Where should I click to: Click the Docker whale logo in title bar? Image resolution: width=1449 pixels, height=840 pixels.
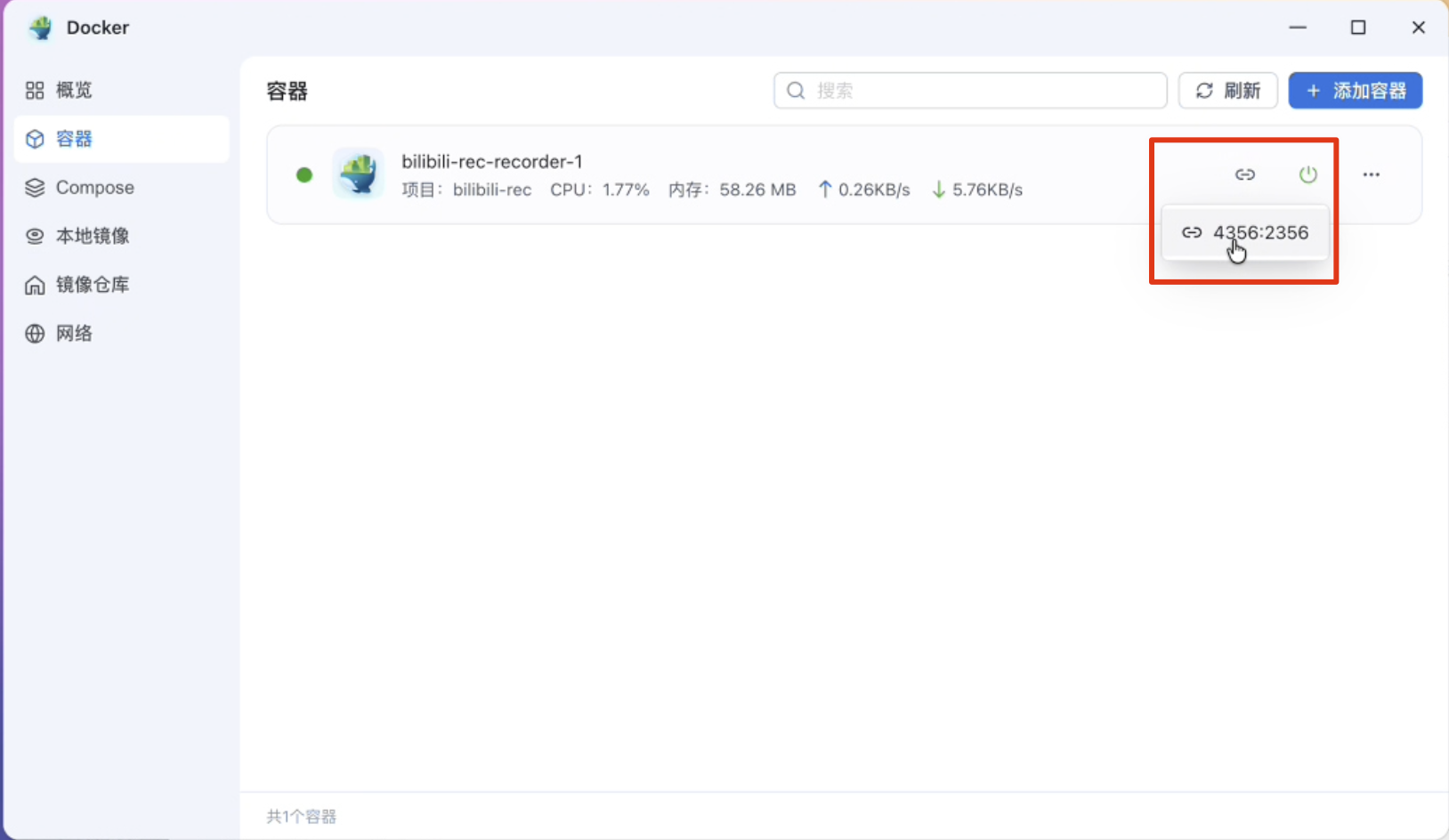[40, 28]
